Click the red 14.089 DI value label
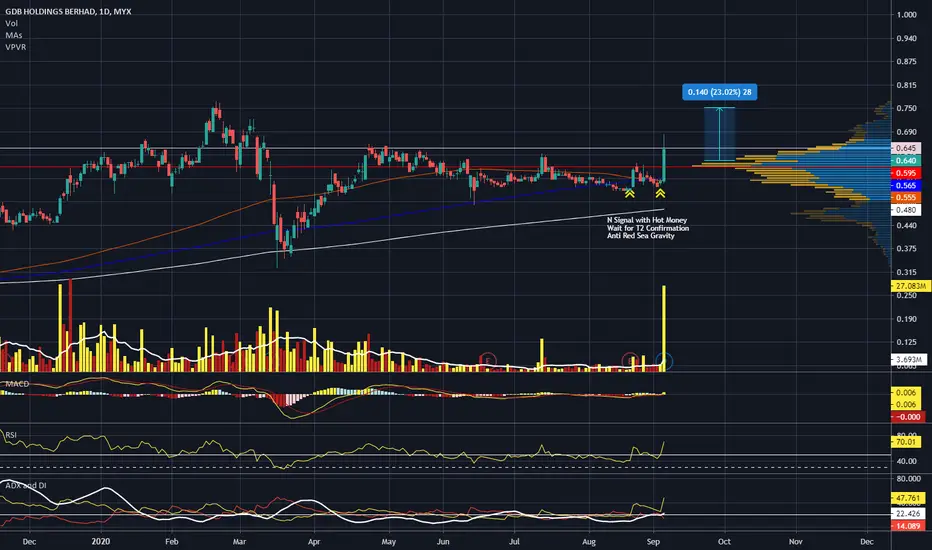 click(908, 526)
